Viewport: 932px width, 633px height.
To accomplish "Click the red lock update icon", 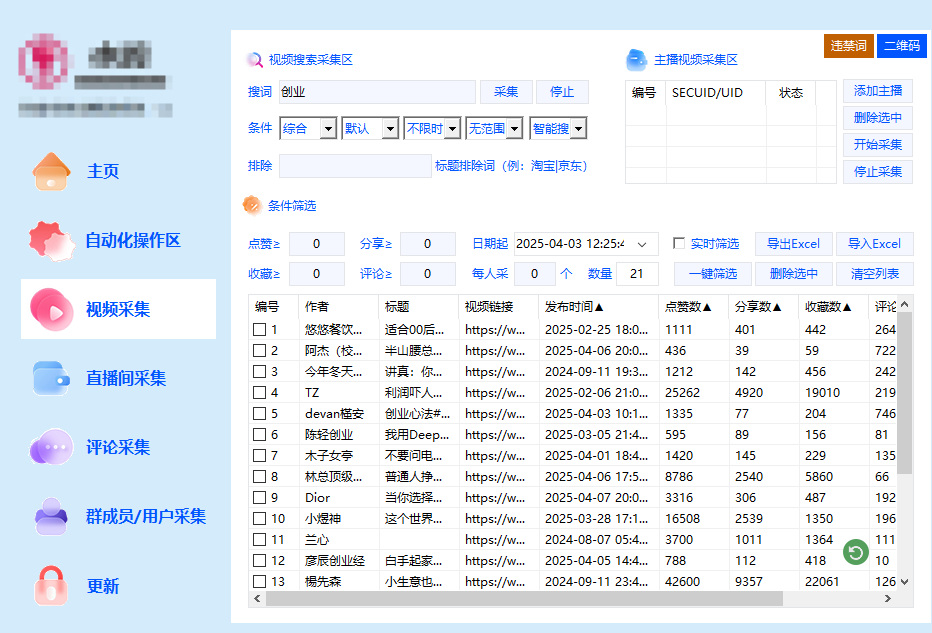I will [x=51, y=585].
